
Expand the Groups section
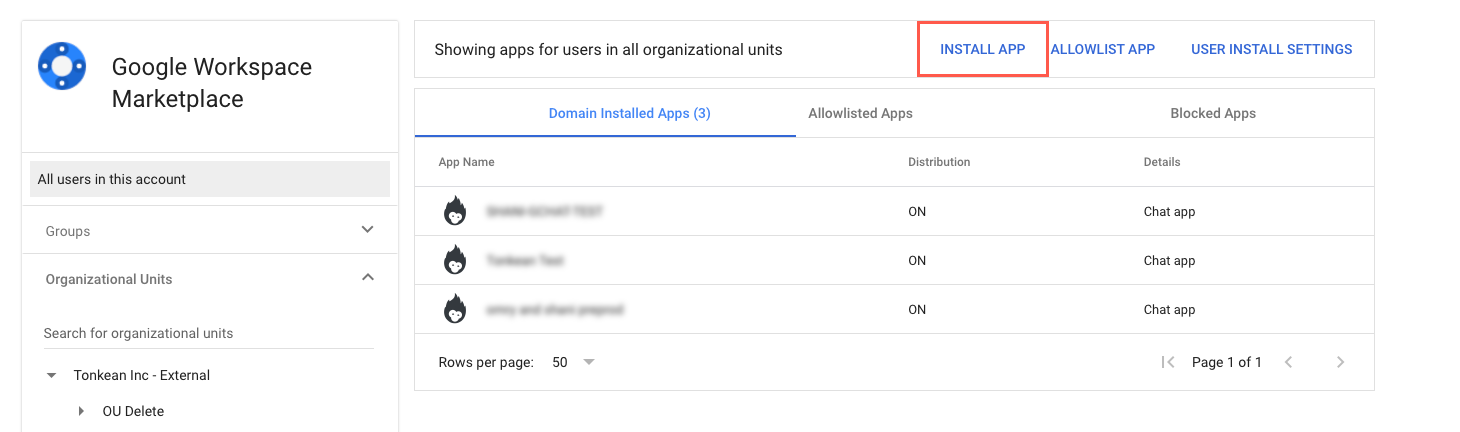coord(368,230)
